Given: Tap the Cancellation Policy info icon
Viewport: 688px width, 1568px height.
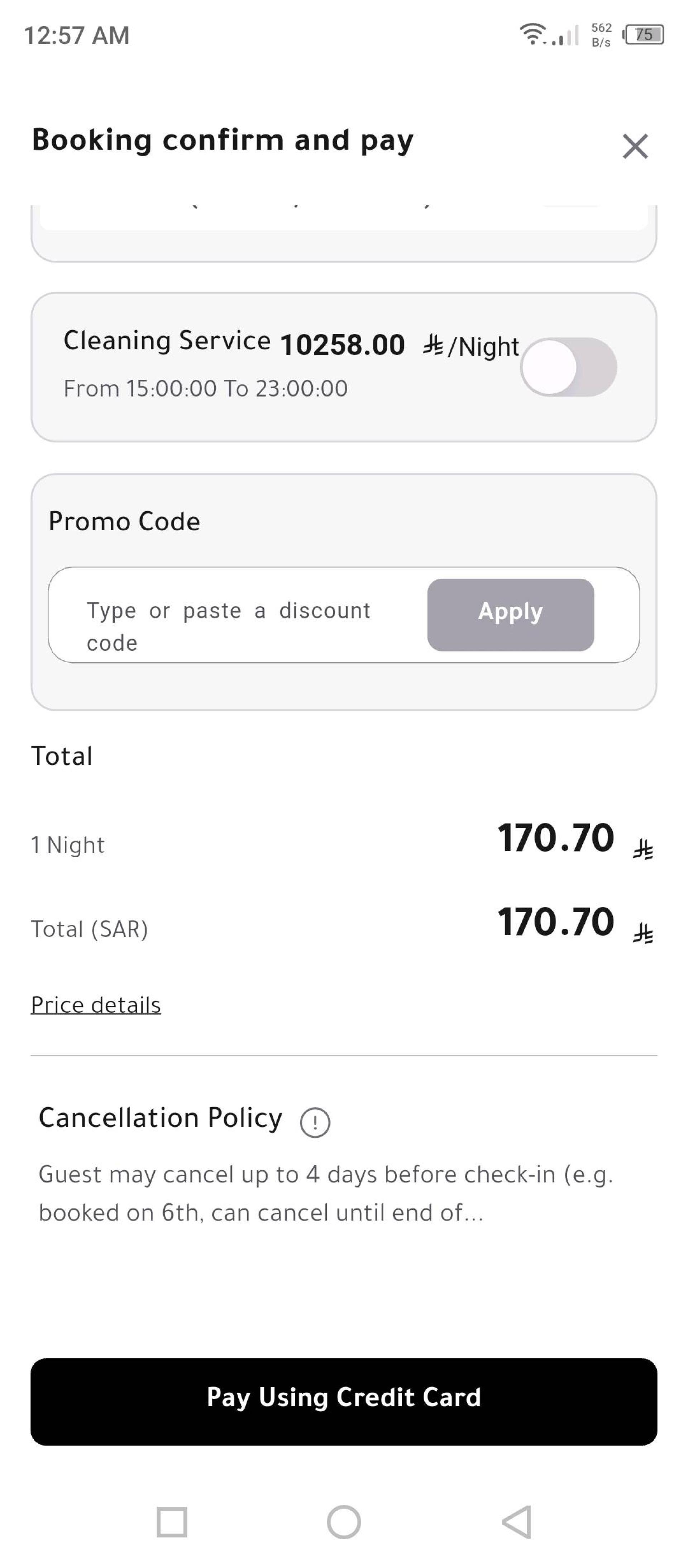Looking at the screenshot, I should tap(315, 1122).
